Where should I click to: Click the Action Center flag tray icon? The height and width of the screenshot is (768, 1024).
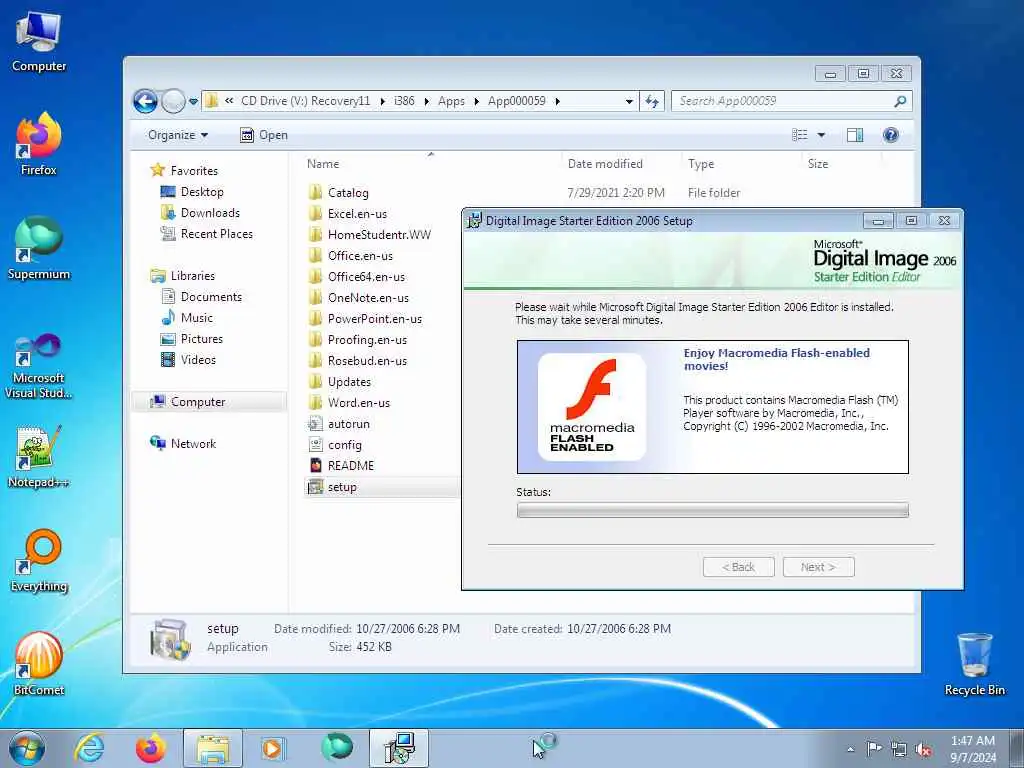tap(874, 748)
